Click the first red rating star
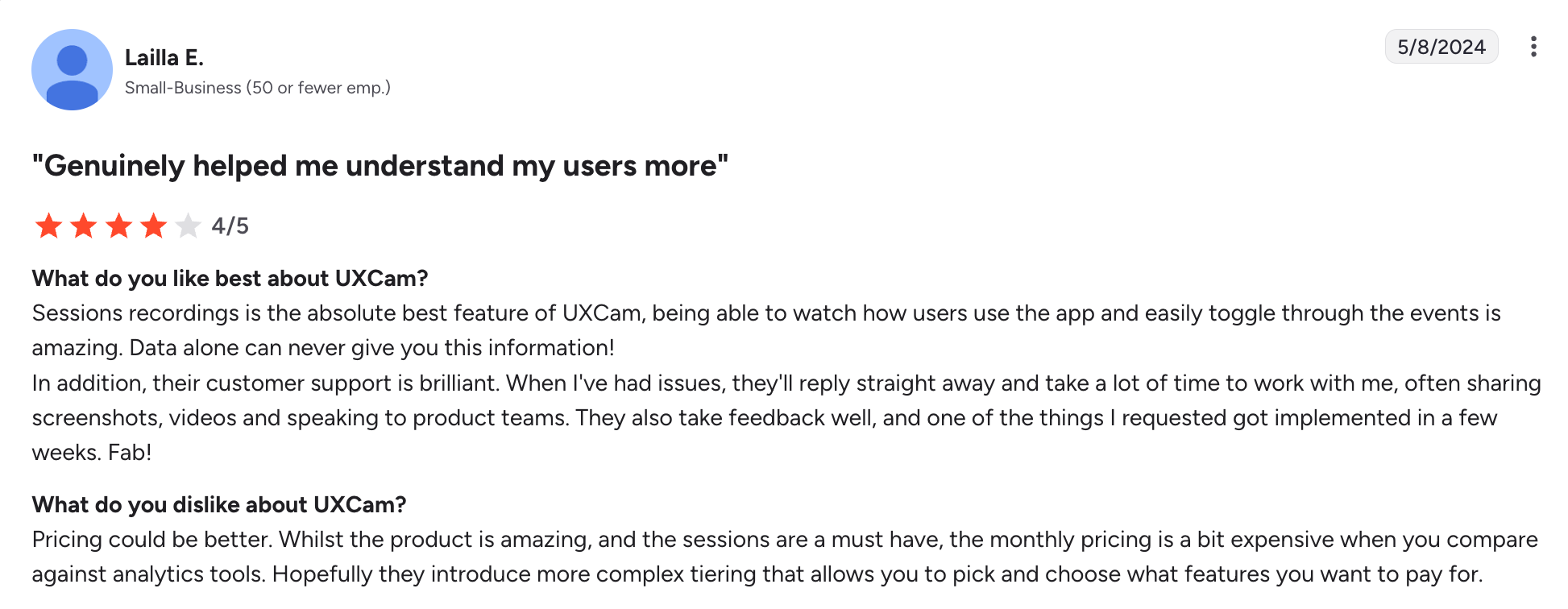 point(49,226)
